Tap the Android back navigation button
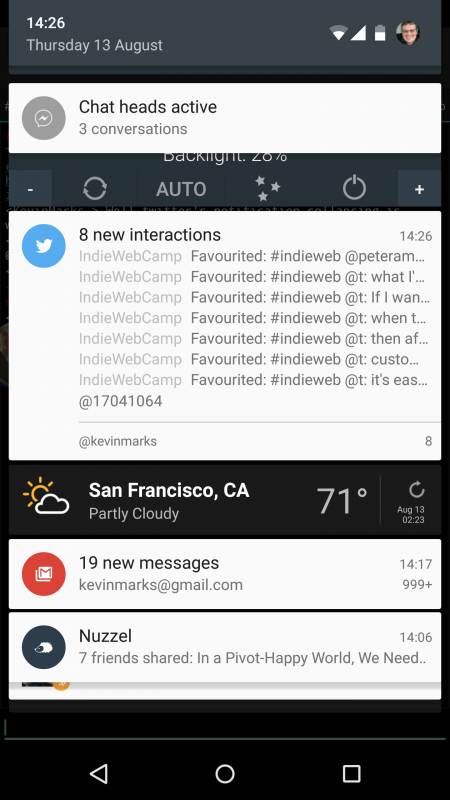This screenshot has width=450, height=800. pos(98,773)
